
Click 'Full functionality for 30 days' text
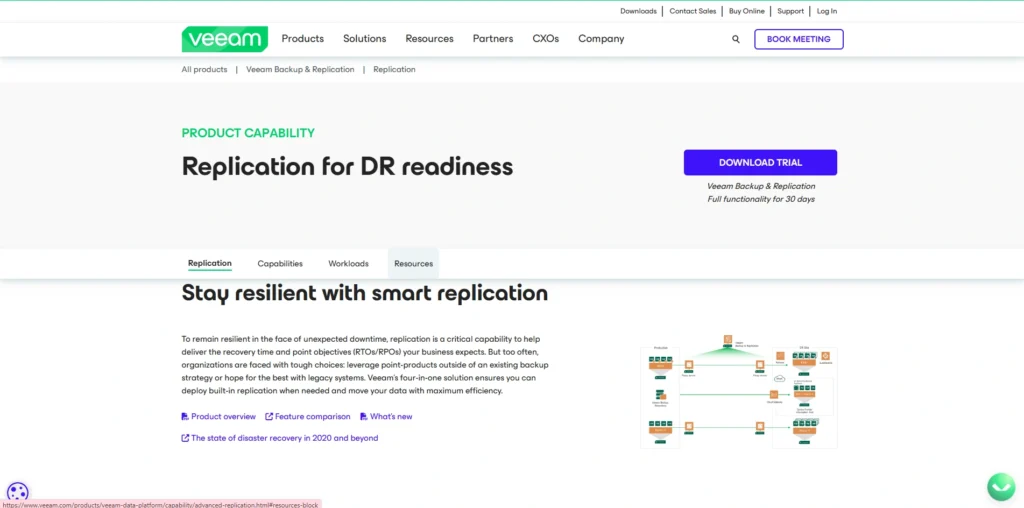(761, 199)
